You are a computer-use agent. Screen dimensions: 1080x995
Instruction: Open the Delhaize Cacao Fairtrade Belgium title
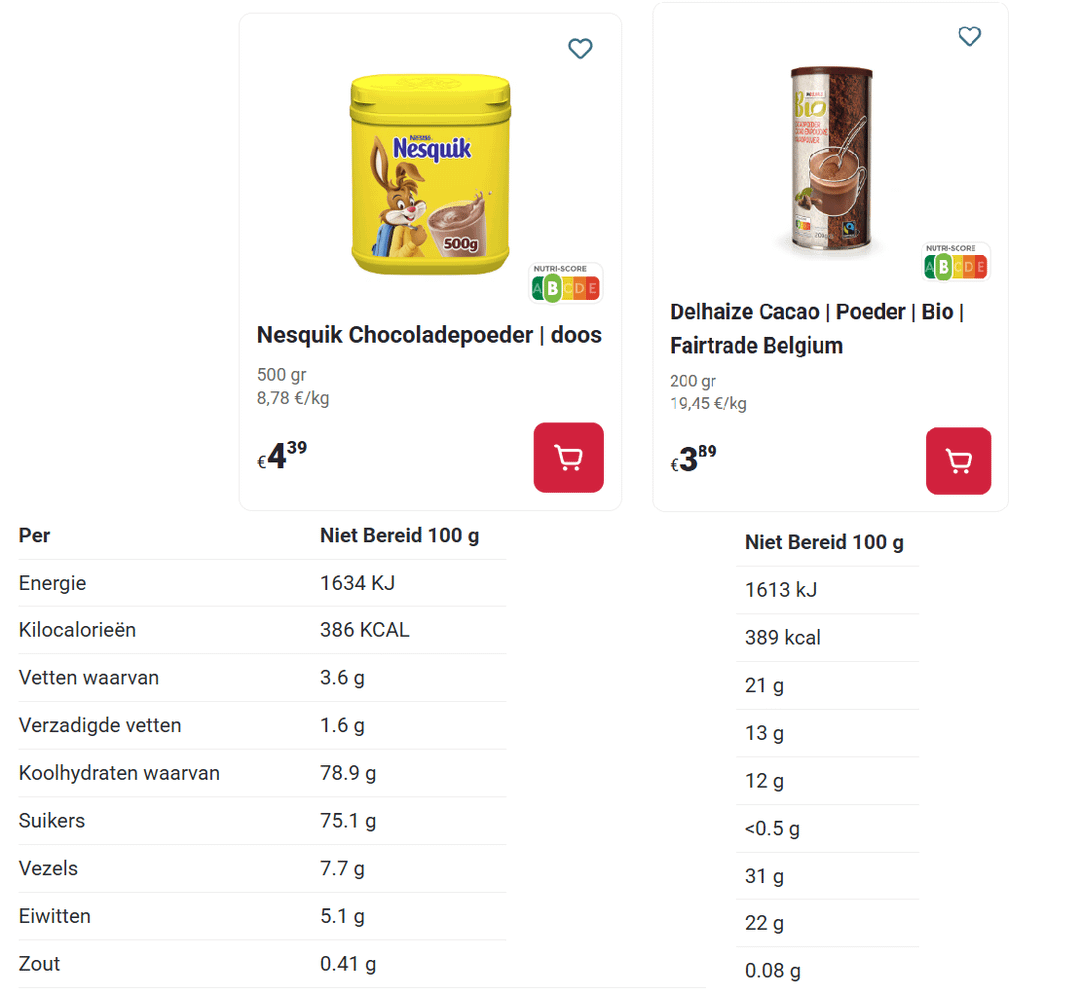click(x=816, y=328)
